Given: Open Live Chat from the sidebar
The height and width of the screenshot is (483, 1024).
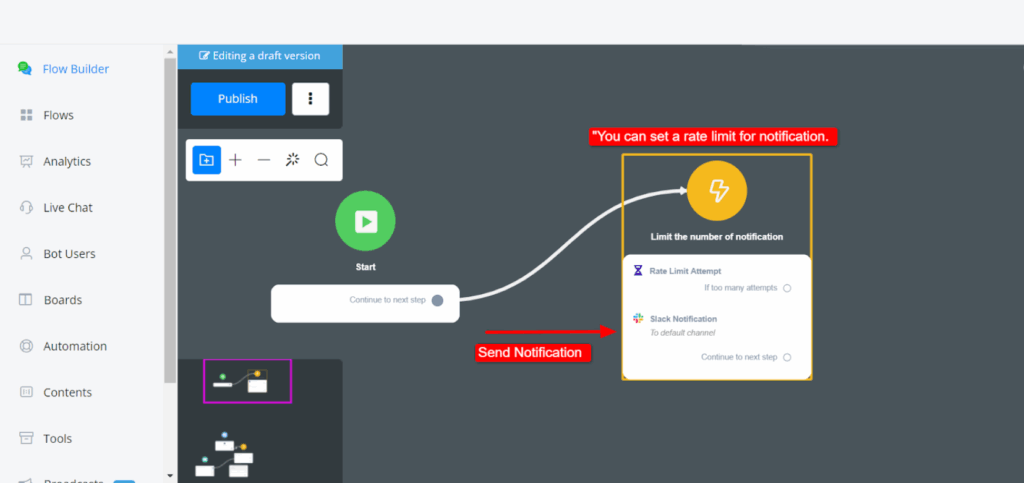Looking at the screenshot, I should pyautogui.click(x=67, y=208).
